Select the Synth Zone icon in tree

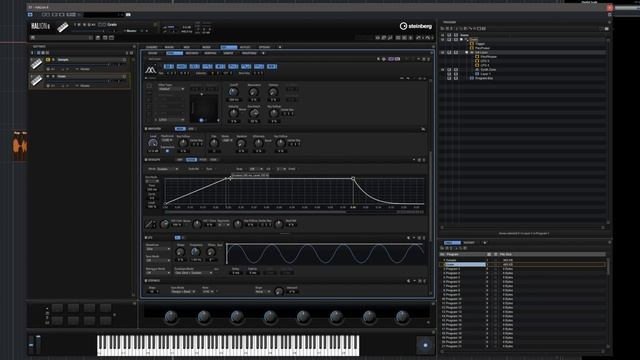(x=477, y=70)
